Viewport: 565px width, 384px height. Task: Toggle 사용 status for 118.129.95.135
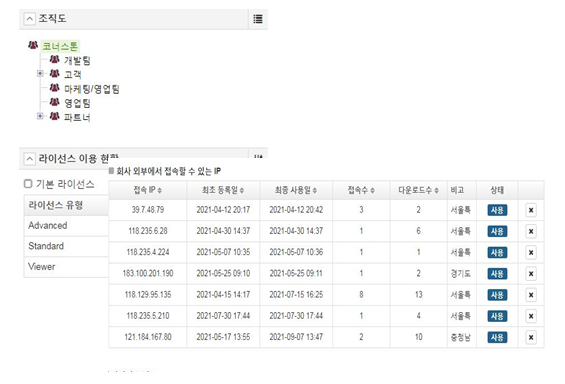coord(497,295)
